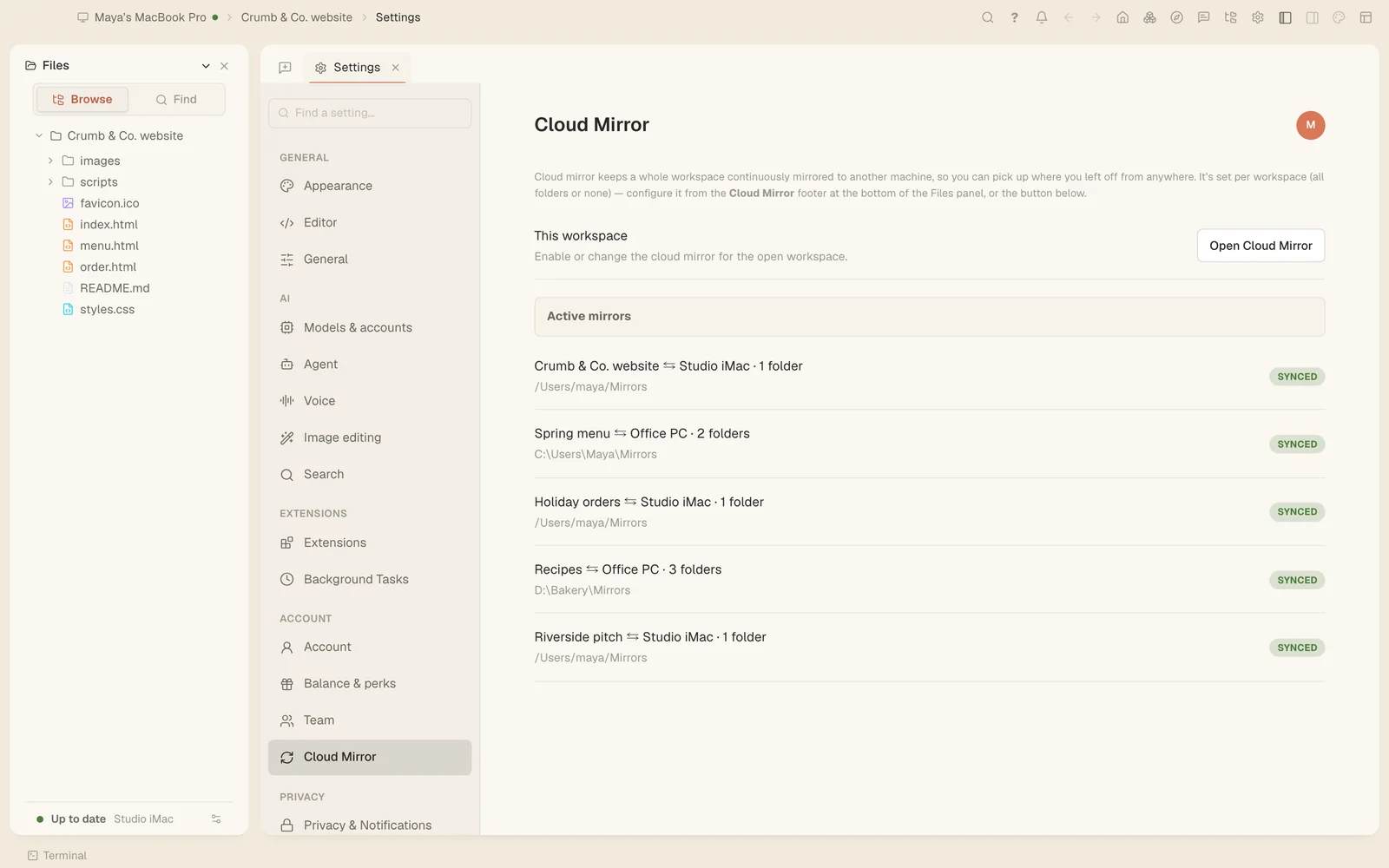Toggle the right sidebar panel icon
Viewport: 1389px width, 868px height.
click(1312, 17)
